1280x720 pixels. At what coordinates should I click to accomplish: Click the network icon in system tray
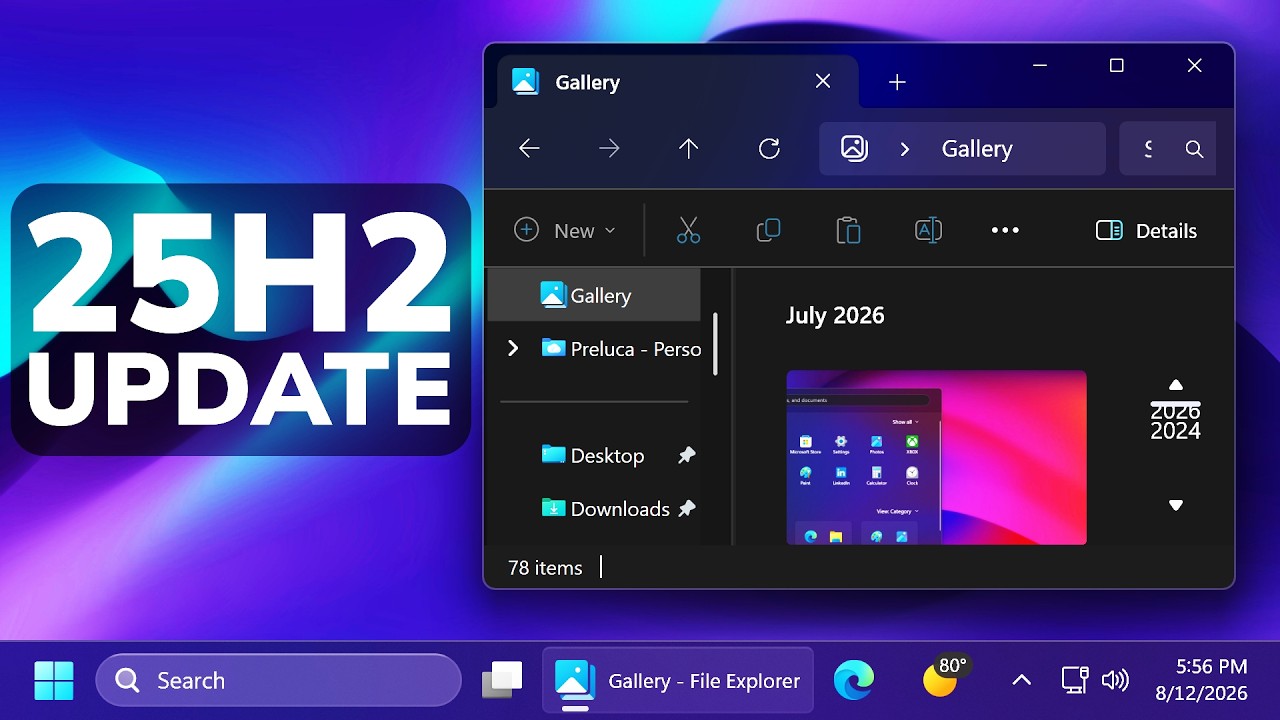pos(1075,680)
